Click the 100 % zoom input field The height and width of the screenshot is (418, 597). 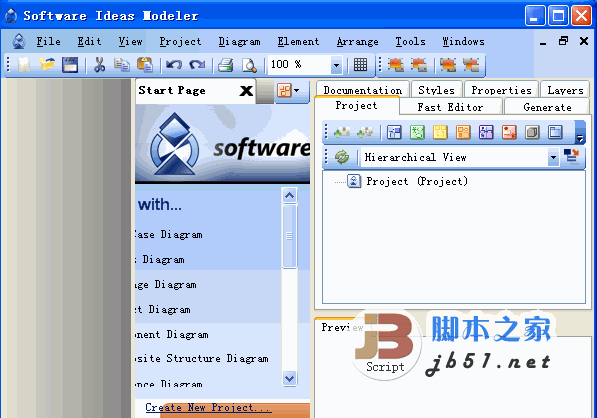click(300, 65)
